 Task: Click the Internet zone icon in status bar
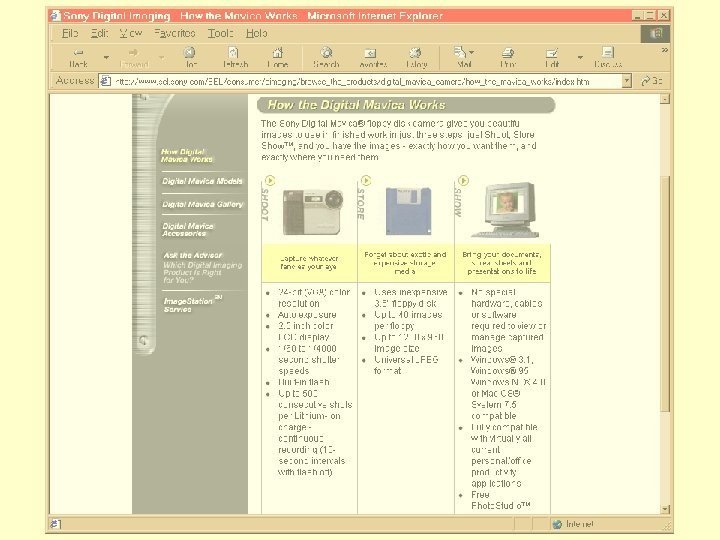tap(557, 524)
